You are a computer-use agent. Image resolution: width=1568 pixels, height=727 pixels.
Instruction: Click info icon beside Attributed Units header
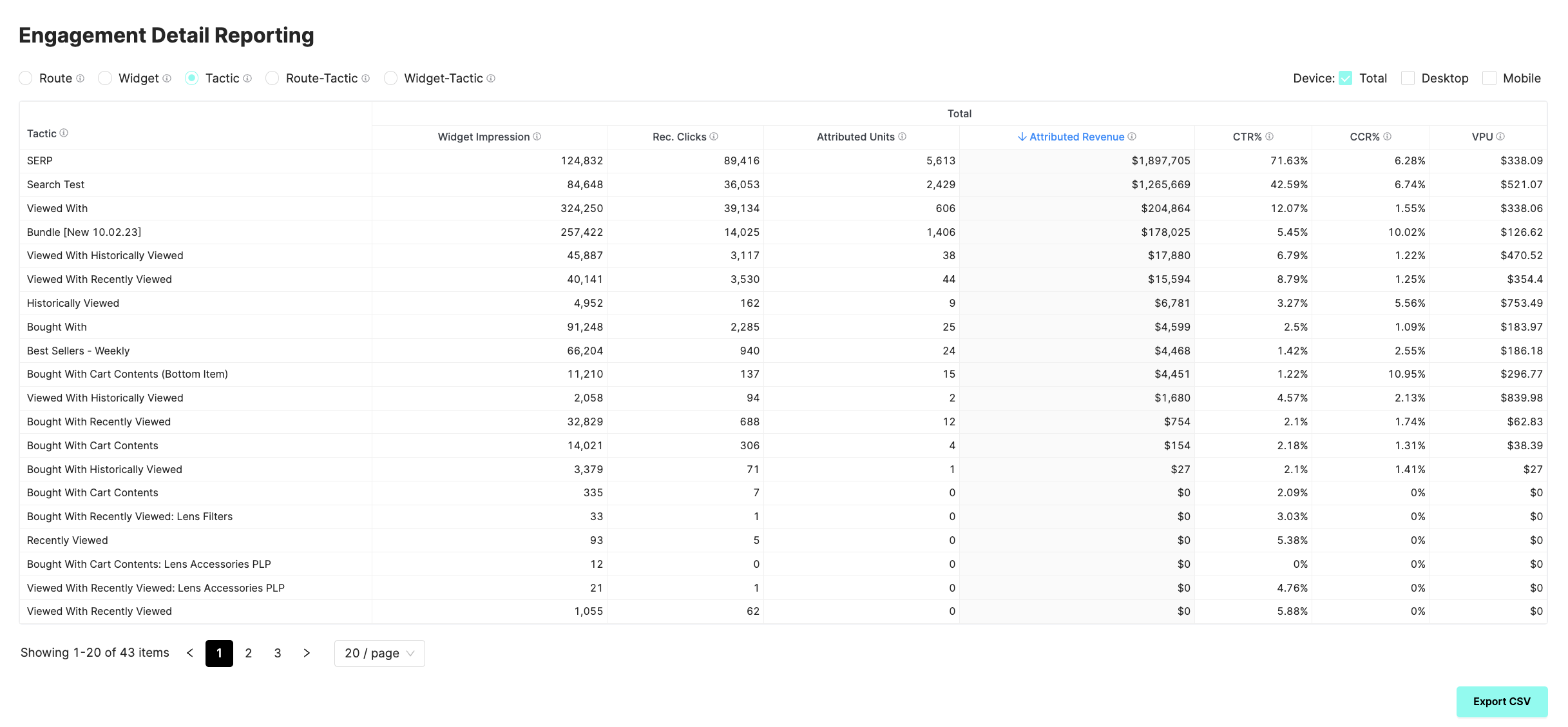tap(902, 137)
